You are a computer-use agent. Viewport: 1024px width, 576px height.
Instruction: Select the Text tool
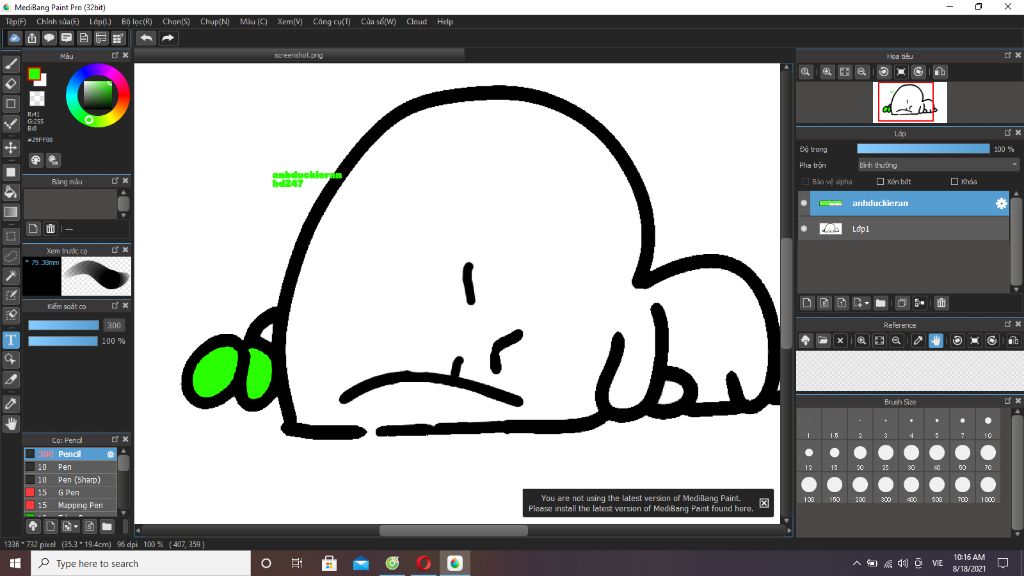(x=10, y=340)
